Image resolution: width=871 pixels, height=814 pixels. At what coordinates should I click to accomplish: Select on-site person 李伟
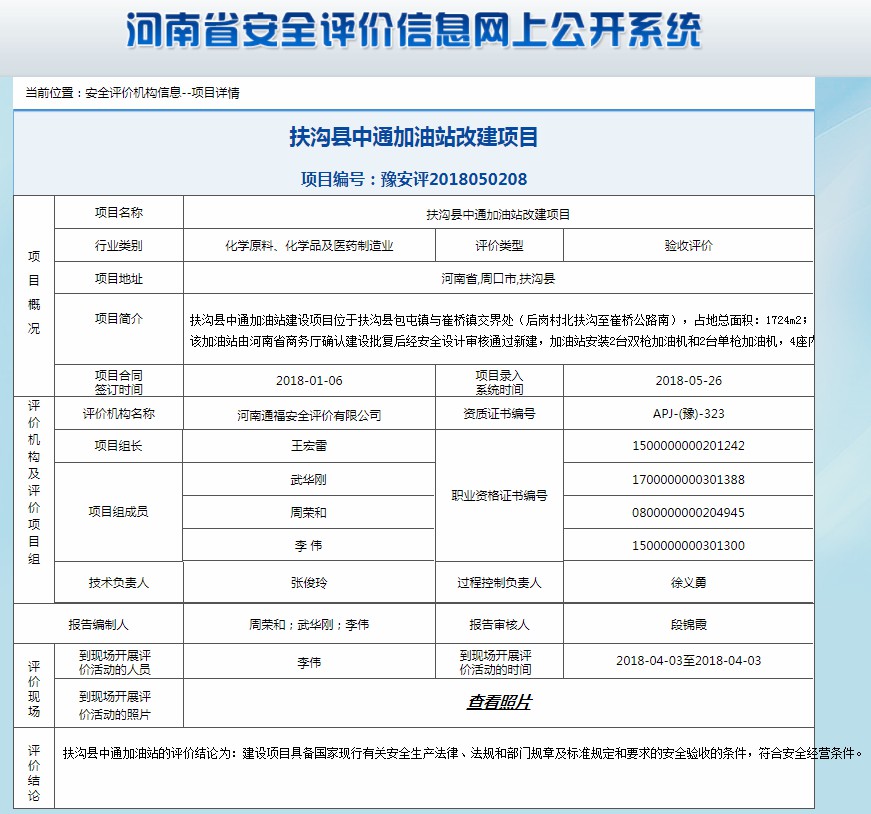309,662
